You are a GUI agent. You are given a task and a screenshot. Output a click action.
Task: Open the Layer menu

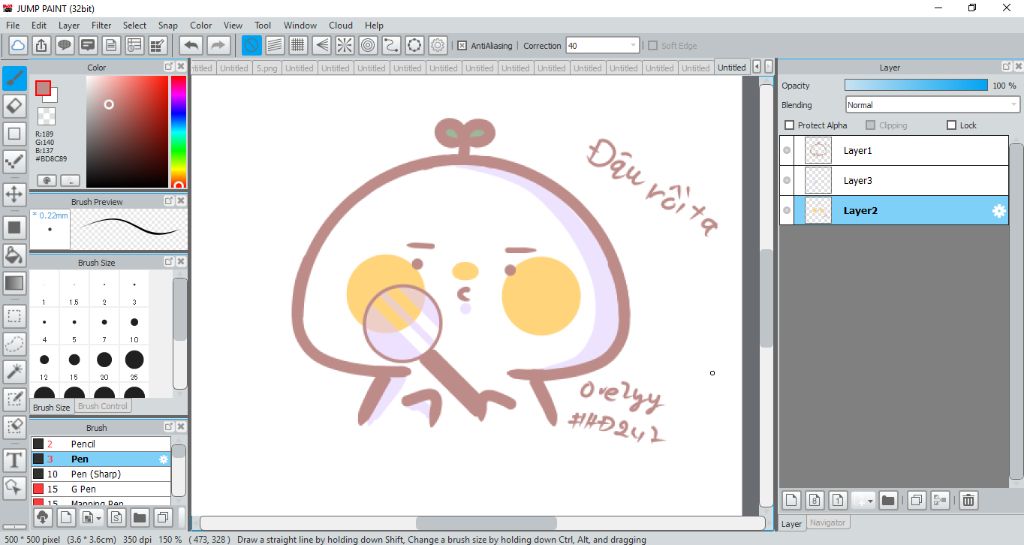click(69, 25)
